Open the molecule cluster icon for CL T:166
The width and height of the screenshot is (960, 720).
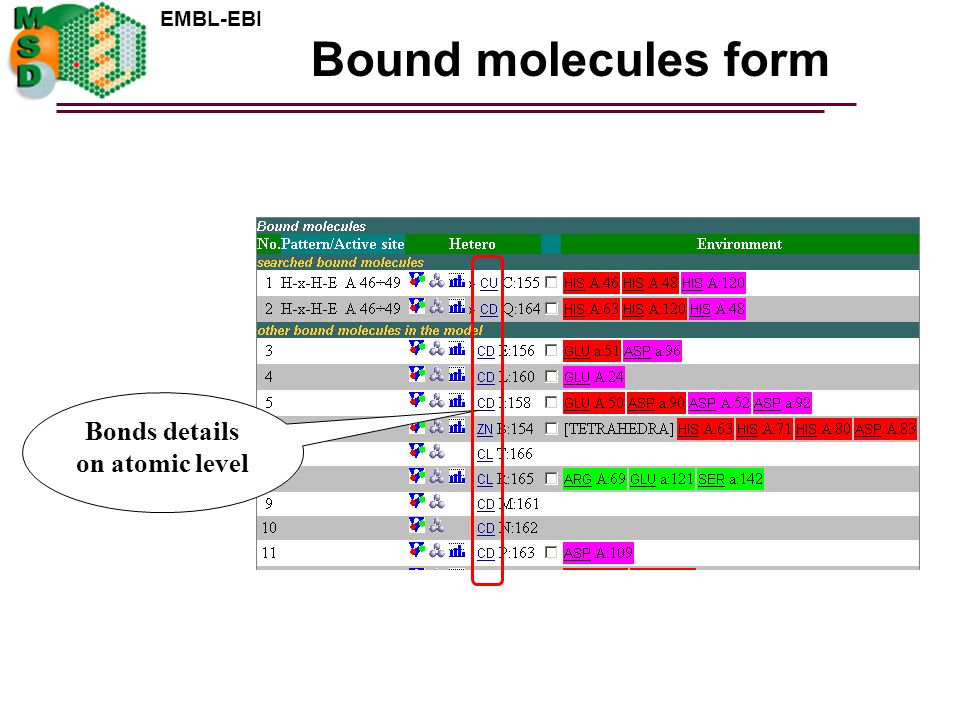point(437,452)
